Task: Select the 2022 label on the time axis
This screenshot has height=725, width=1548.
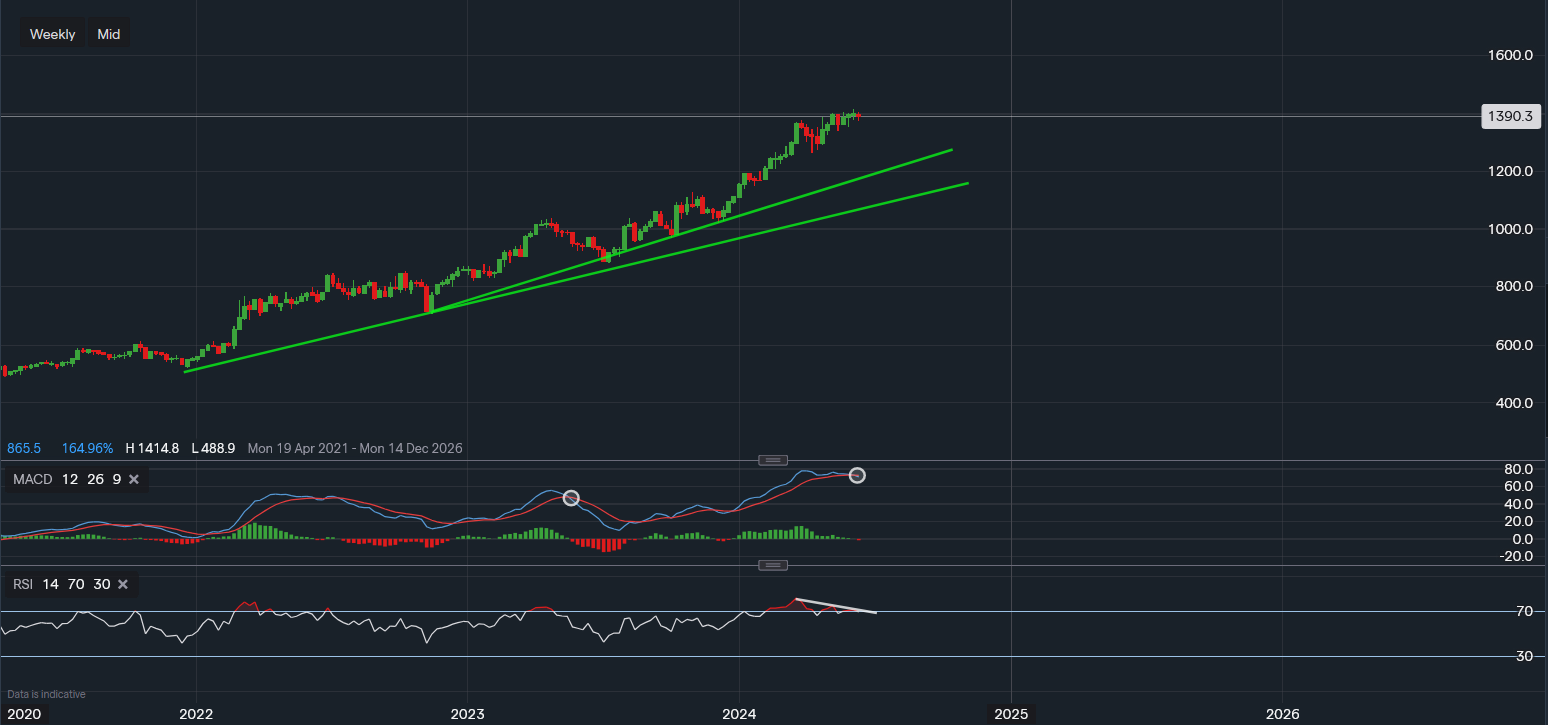Action: [196, 714]
